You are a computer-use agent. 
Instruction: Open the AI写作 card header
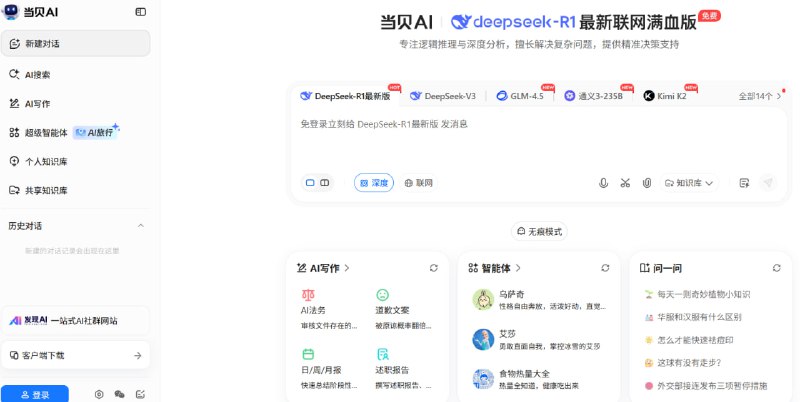323,268
